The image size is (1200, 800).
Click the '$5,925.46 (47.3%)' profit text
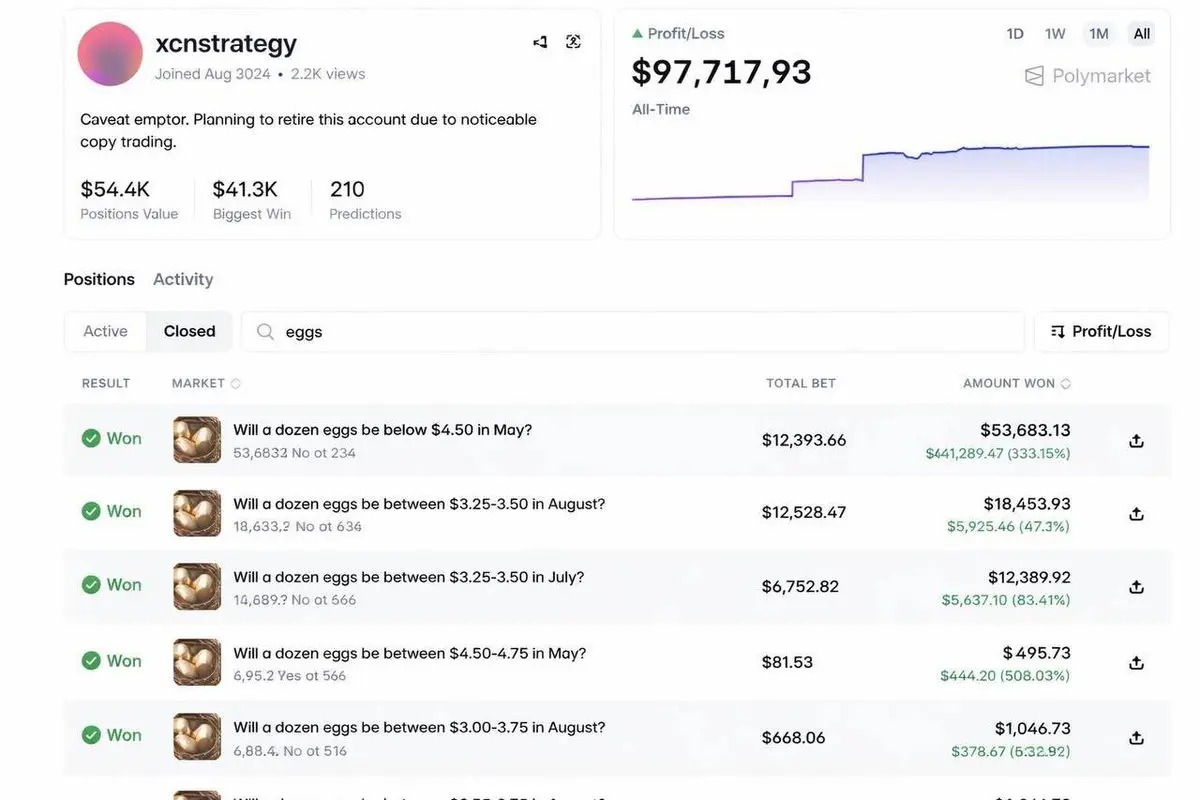(1008, 527)
